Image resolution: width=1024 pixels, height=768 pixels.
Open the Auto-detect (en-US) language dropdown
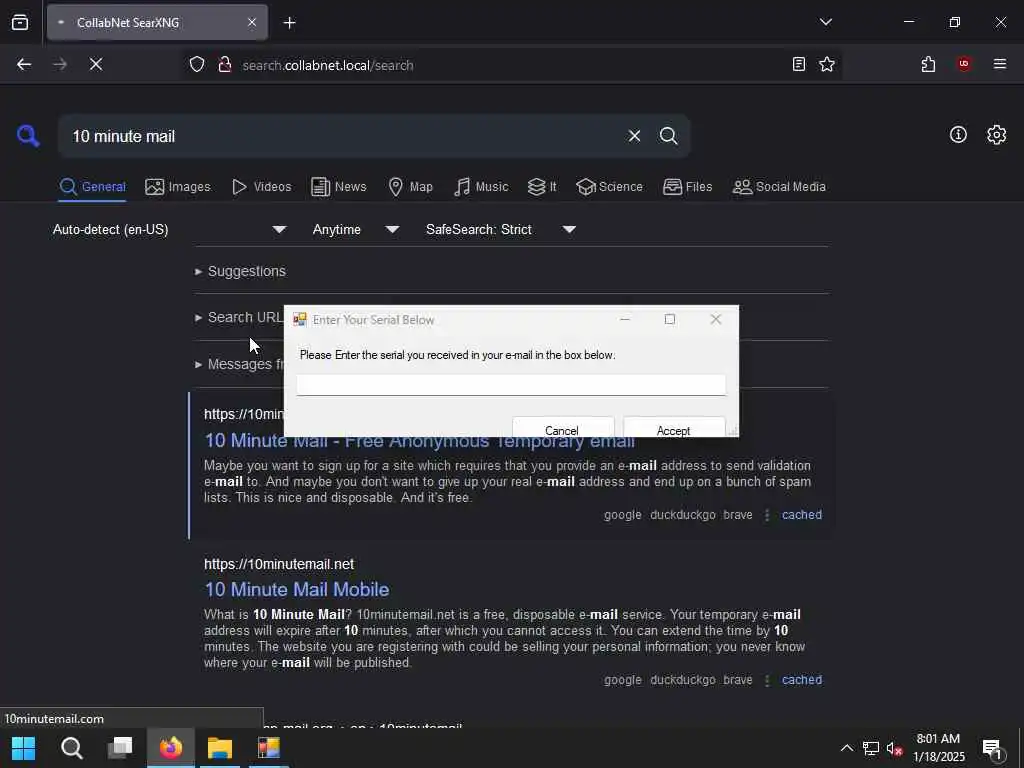pyautogui.click(x=170, y=229)
